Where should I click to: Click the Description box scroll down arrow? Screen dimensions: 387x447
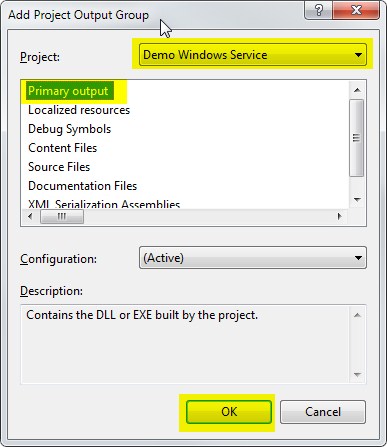[x=357, y=375]
